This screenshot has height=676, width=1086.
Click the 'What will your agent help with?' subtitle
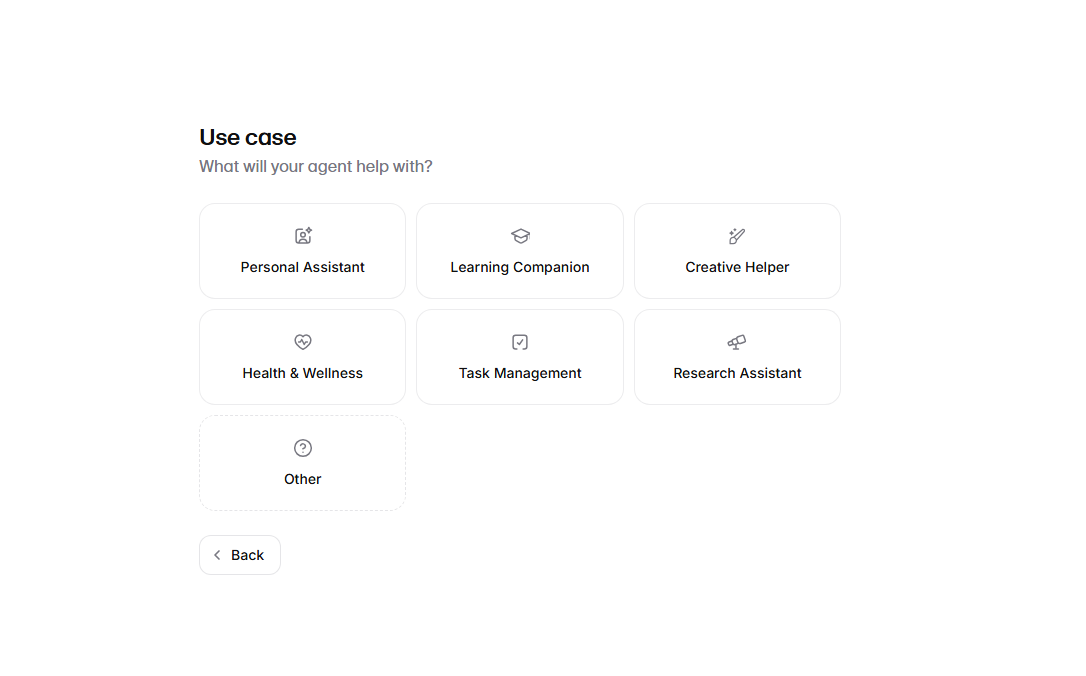click(316, 167)
